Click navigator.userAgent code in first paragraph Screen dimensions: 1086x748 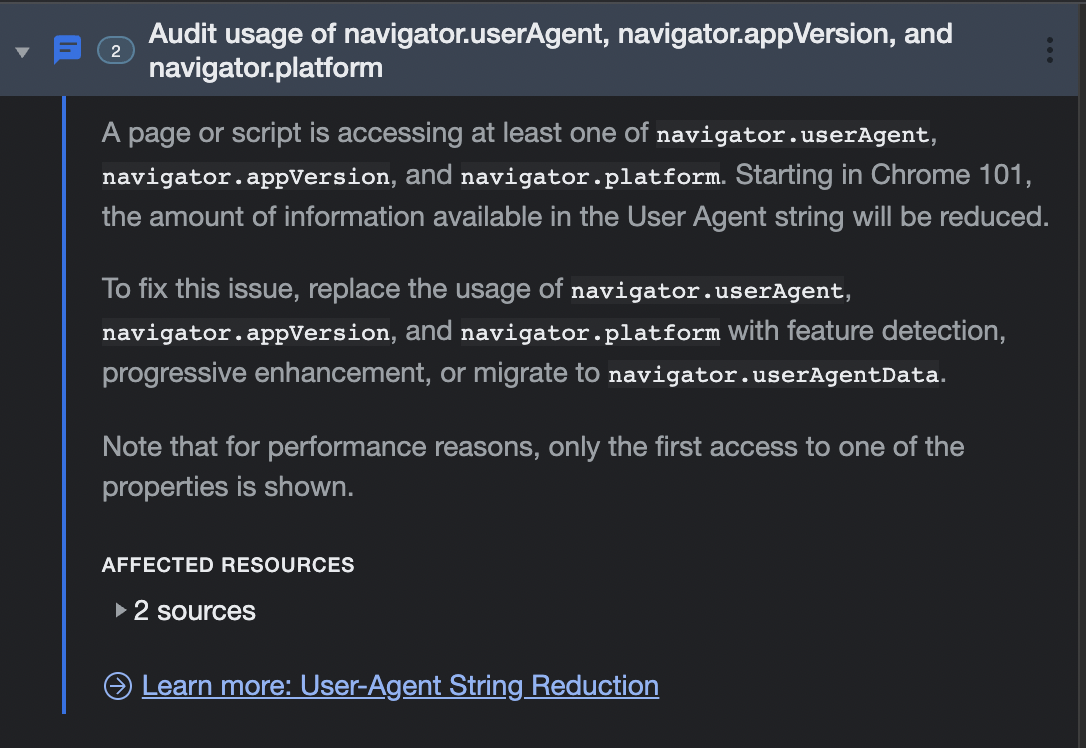click(x=792, y=134)
